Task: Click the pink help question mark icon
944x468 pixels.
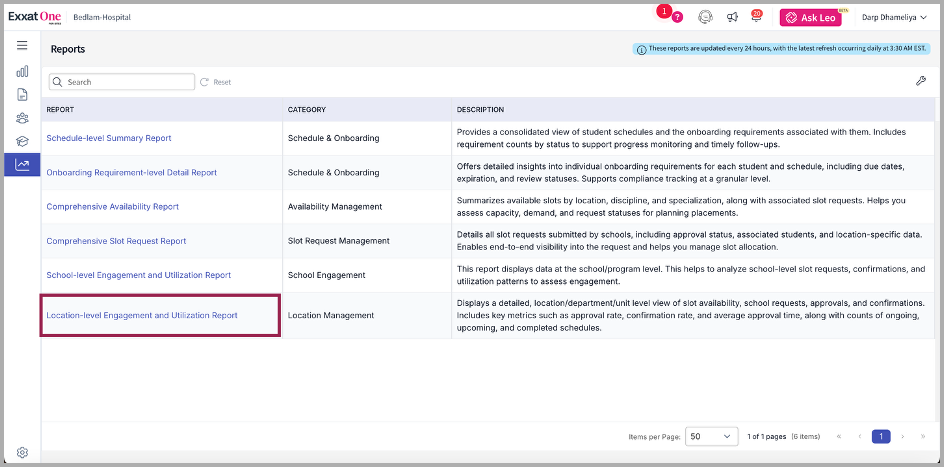Action: pos(677,17)
